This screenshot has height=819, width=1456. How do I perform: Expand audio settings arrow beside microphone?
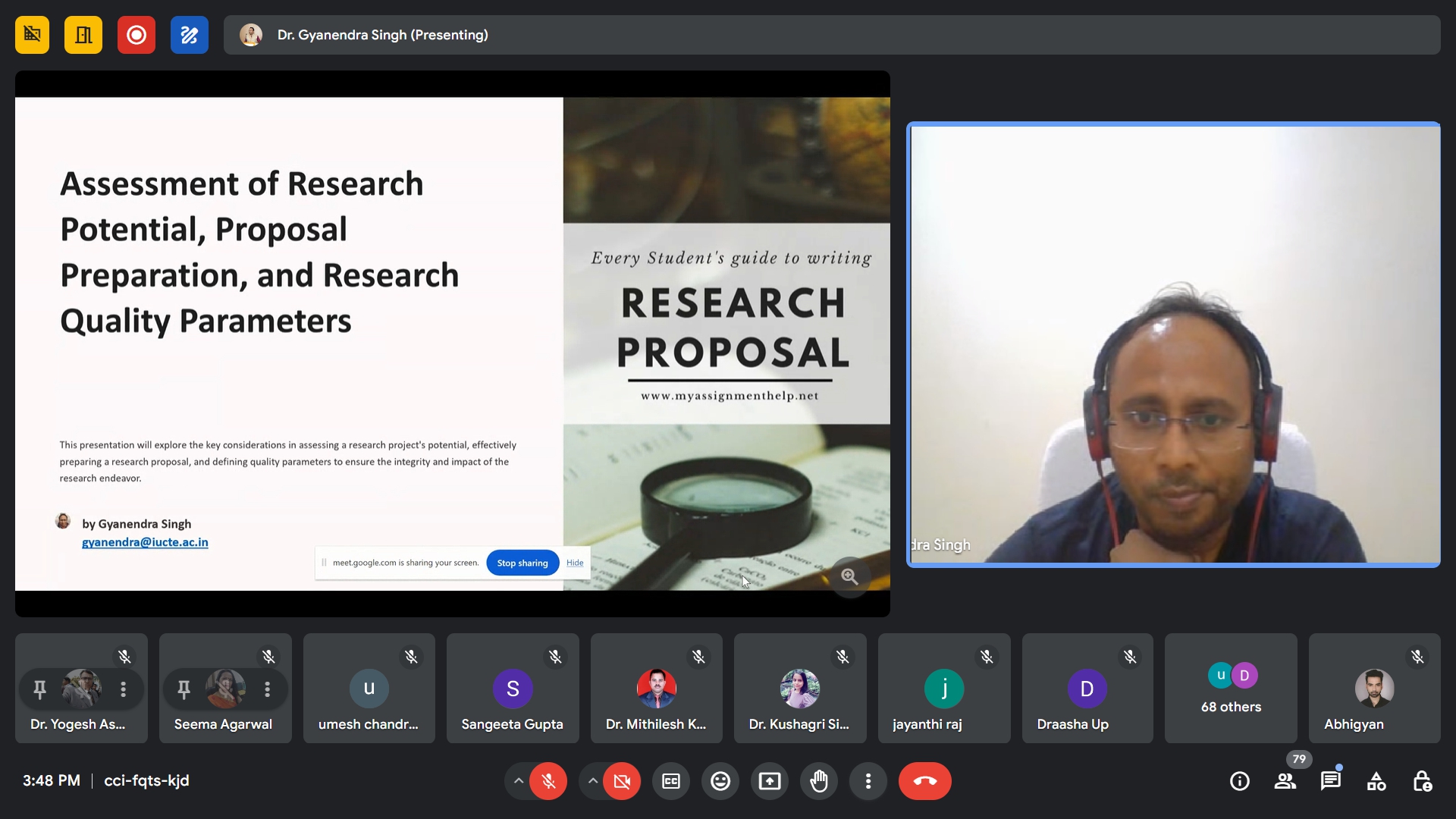(x=518, y=781)
